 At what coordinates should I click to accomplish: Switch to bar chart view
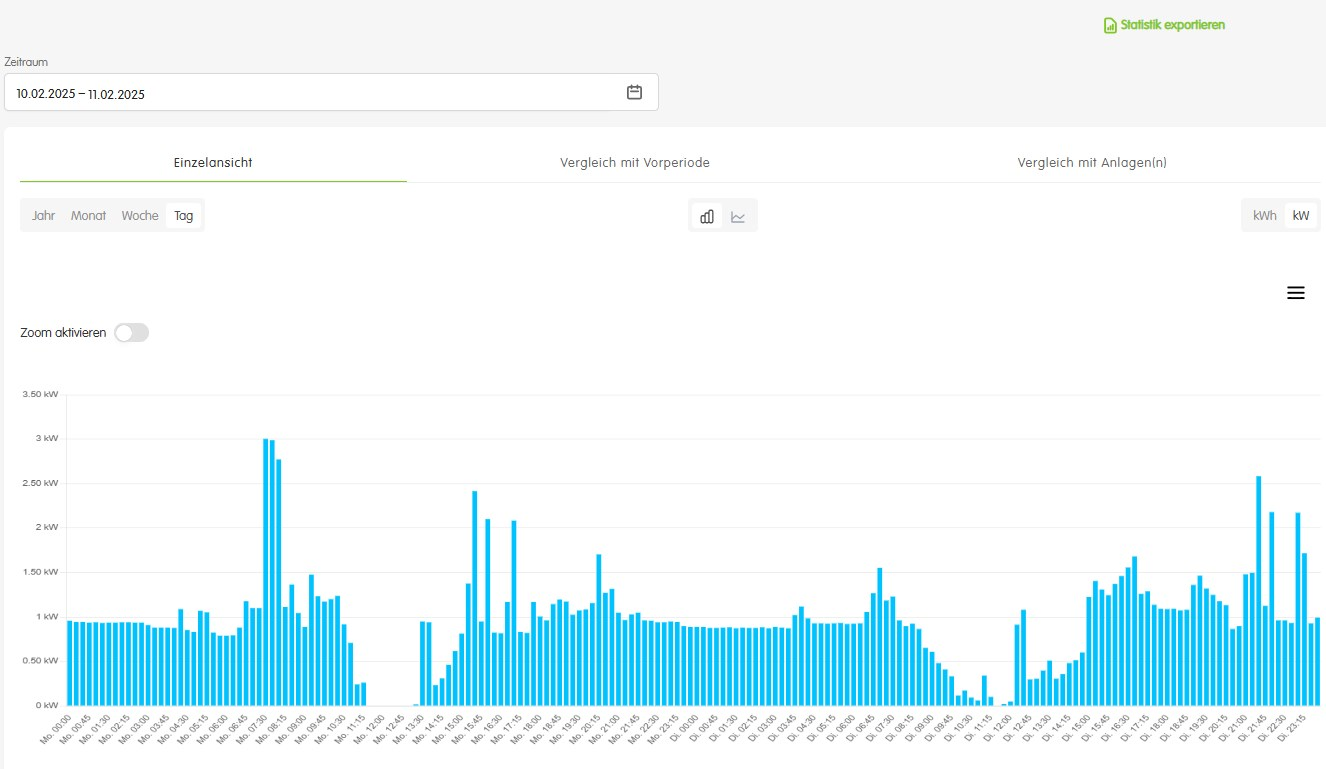pyautogui.click(x=707, y=216)
